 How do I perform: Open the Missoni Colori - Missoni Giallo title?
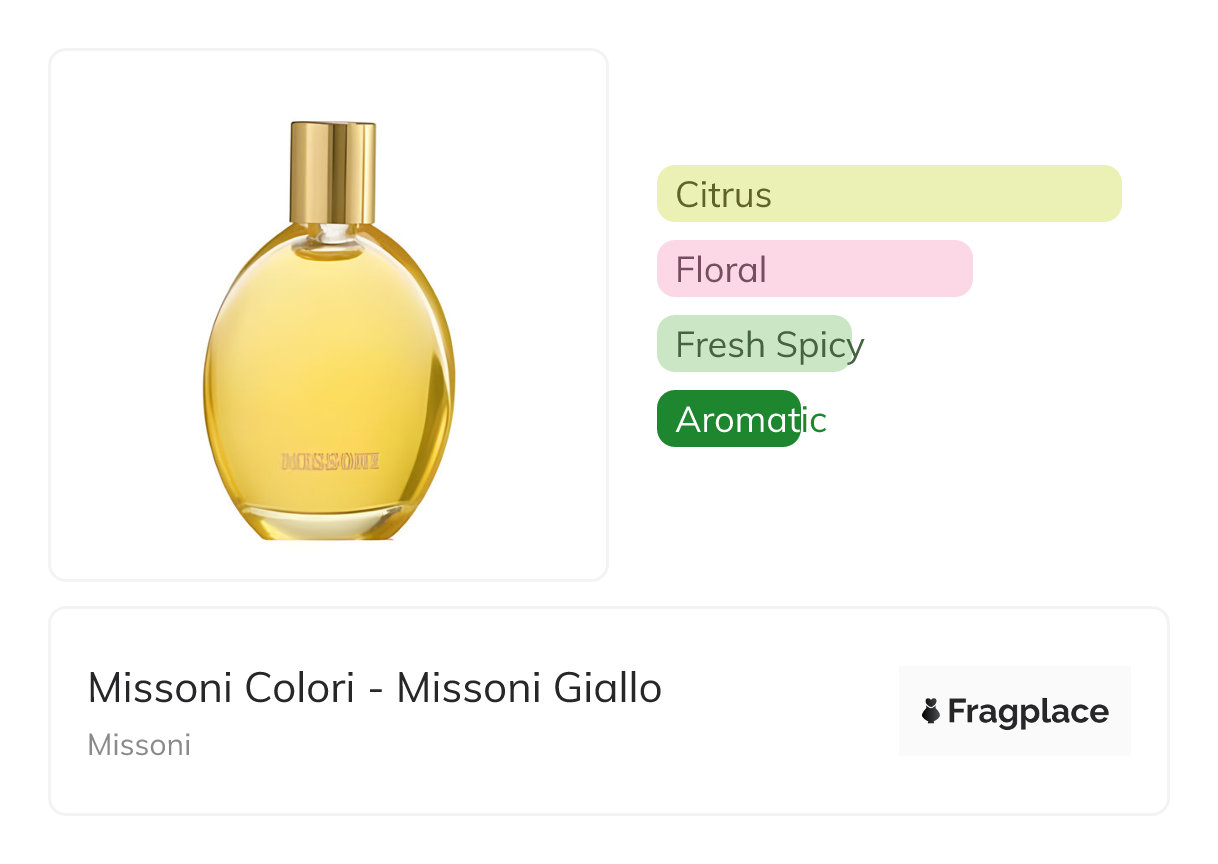(x=374, y=688)
